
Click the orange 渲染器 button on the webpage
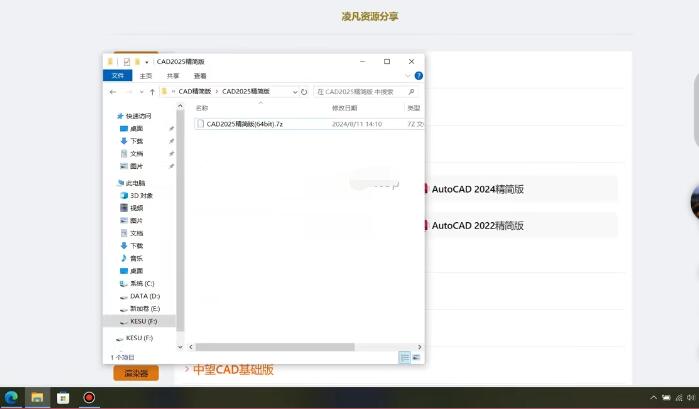pyautogui.click(x=136, y=373)
